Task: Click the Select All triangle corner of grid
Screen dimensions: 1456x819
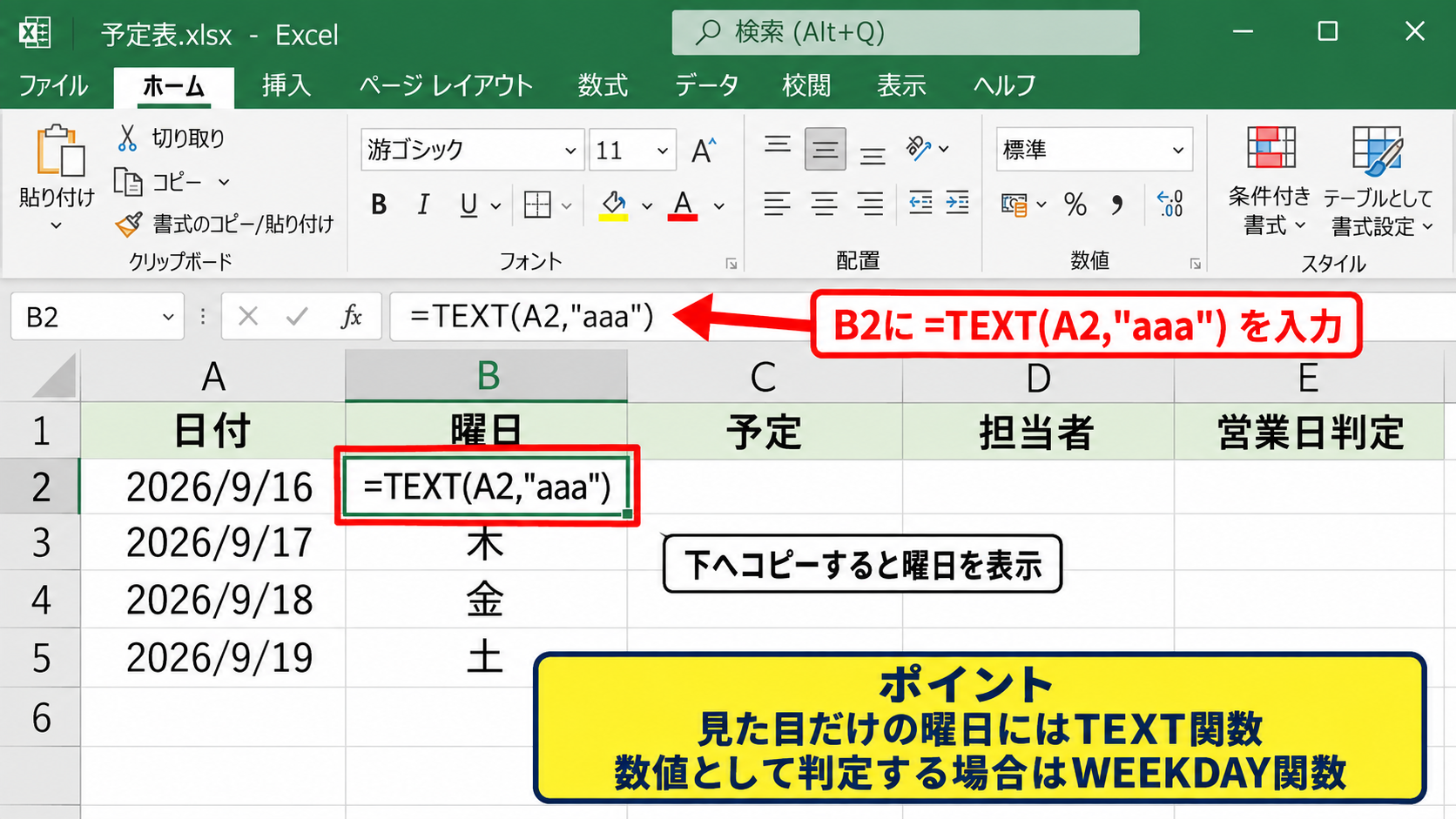Action: [x=55, y=377]
